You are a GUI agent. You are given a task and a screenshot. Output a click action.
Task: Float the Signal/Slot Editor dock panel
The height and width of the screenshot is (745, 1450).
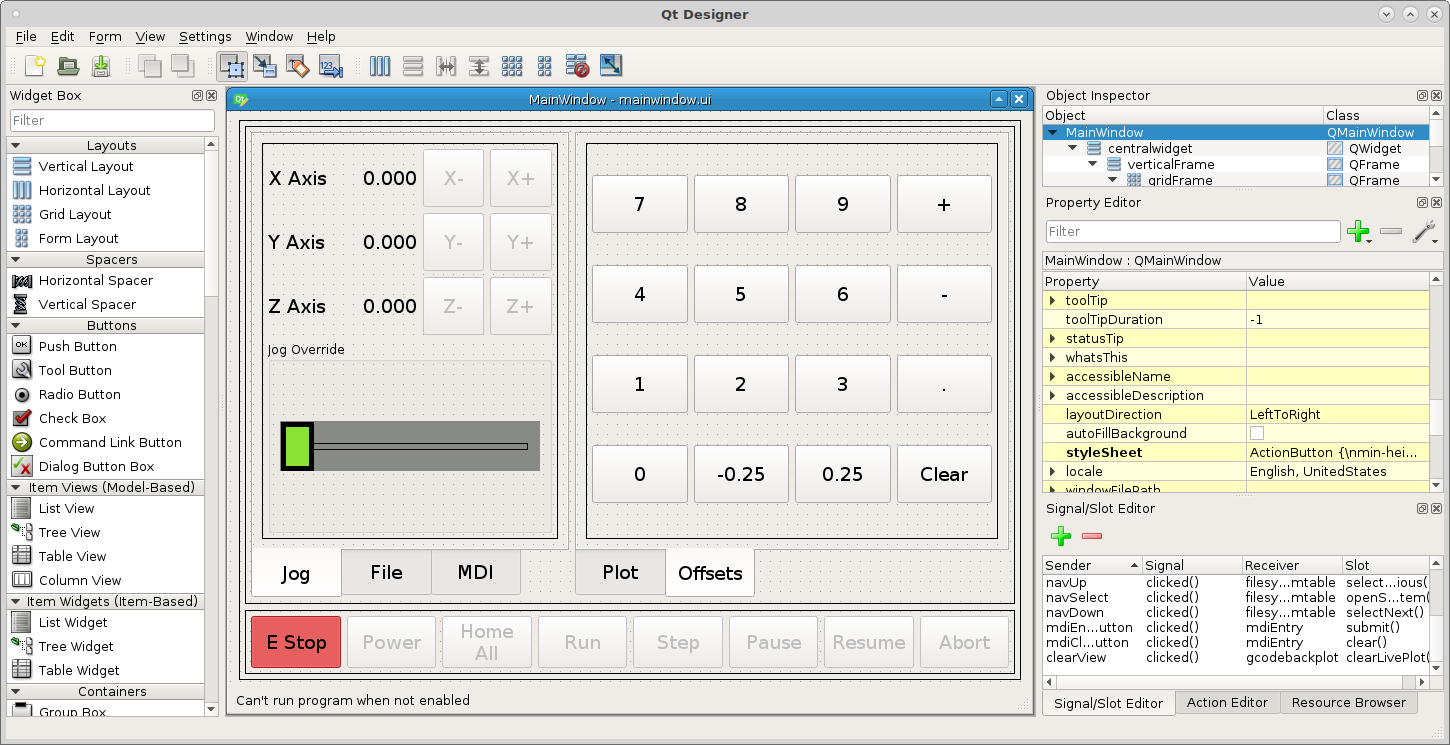[1422, 509]
